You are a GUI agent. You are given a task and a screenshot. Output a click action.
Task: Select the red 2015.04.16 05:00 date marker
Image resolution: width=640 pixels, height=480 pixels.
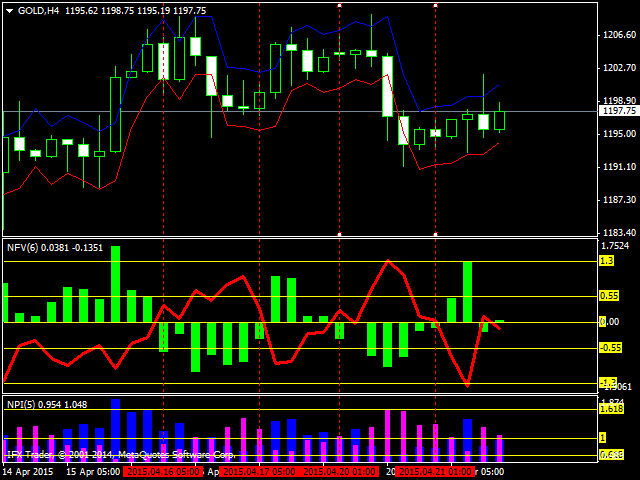[x=163, y=472]
